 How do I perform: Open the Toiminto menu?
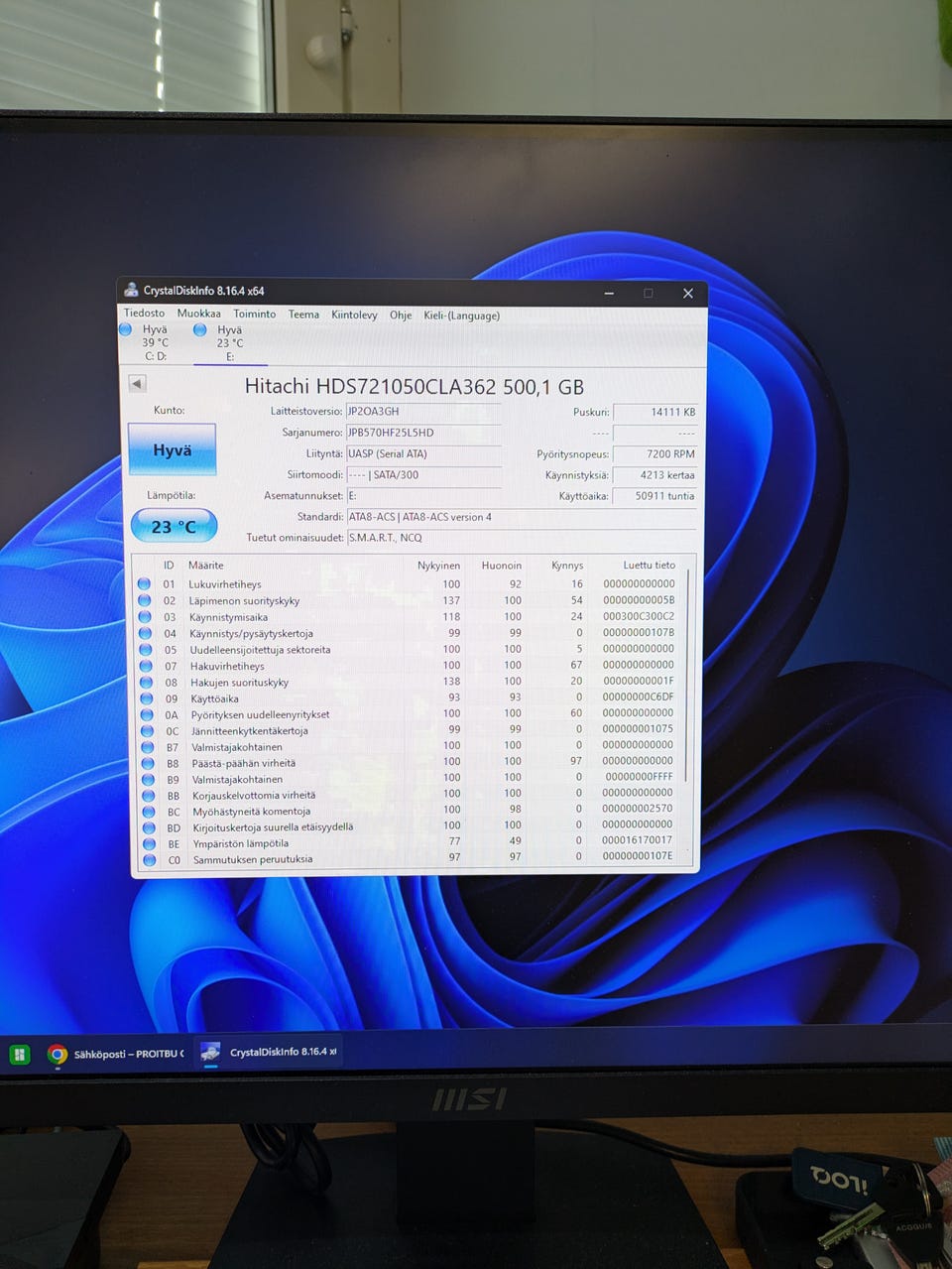click(x=255, y=315)
